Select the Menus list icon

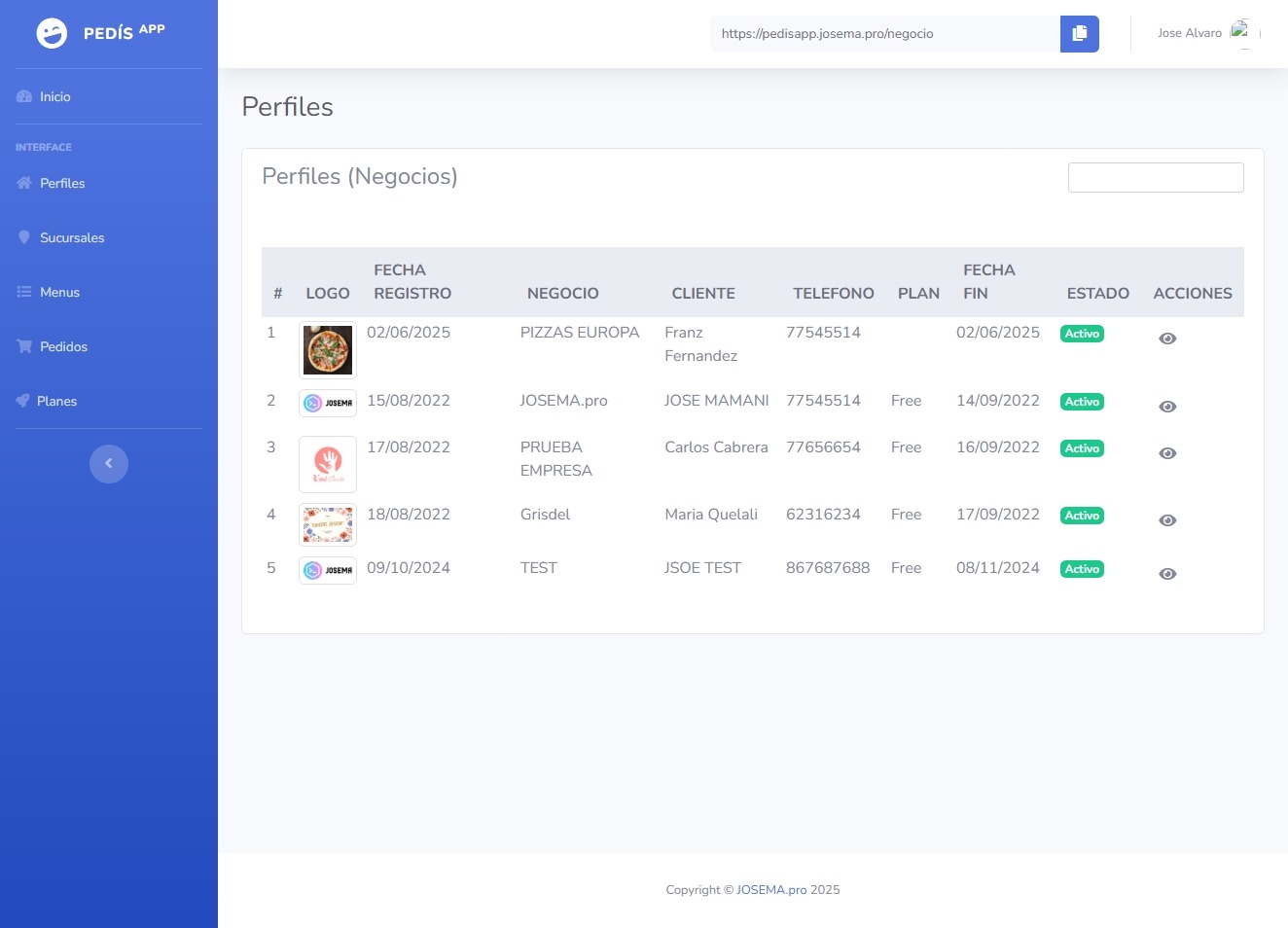click(x=23, y=292)
